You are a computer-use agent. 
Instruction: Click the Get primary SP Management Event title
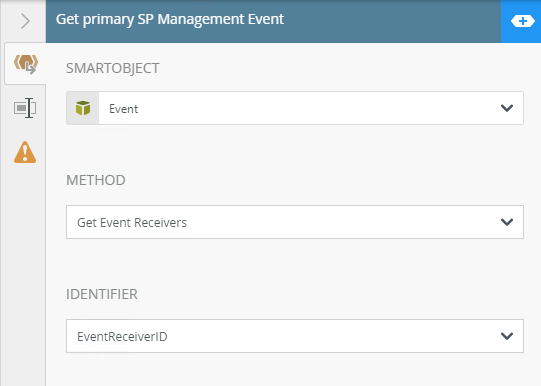pos(170,19)
